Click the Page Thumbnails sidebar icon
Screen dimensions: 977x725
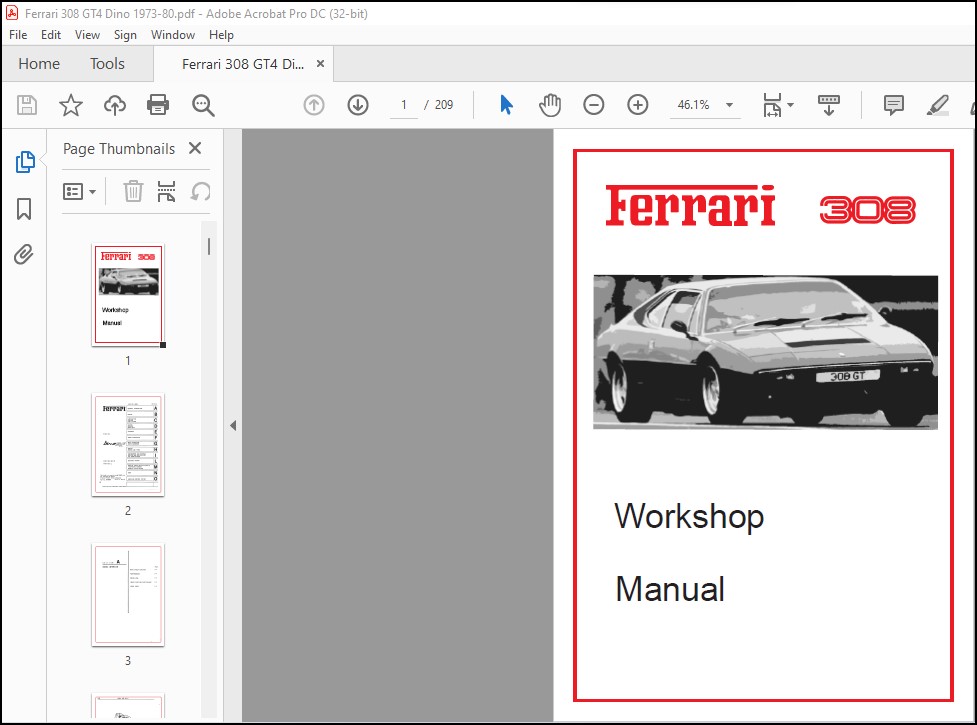pyautogui.click(x=25, y=162)
